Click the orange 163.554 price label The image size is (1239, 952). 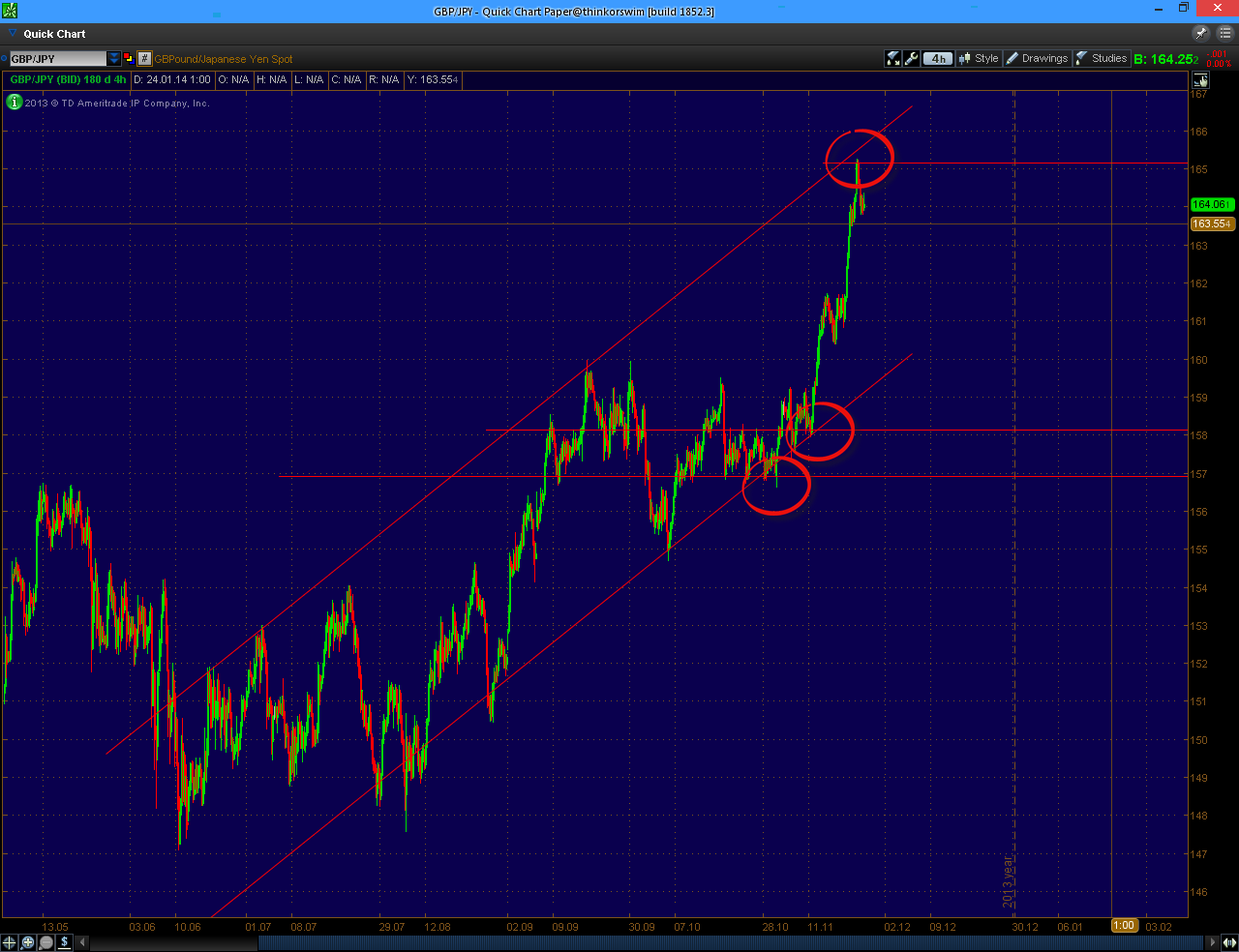click(1211, 224)
